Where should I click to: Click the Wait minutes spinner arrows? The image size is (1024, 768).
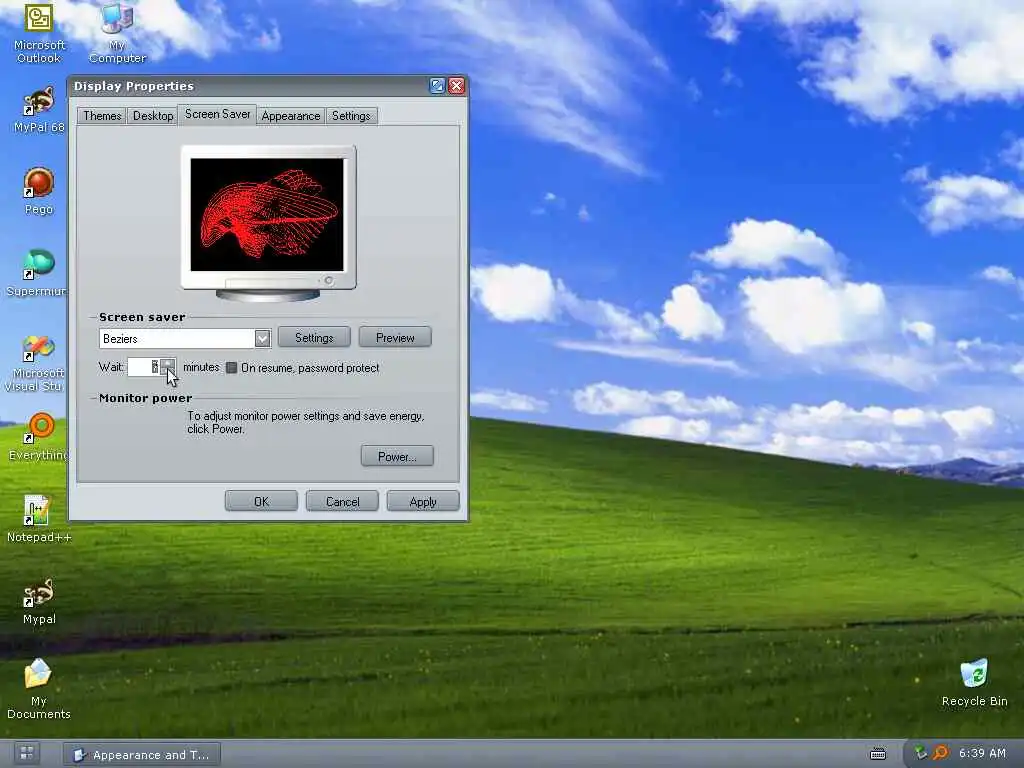point(168,367)
